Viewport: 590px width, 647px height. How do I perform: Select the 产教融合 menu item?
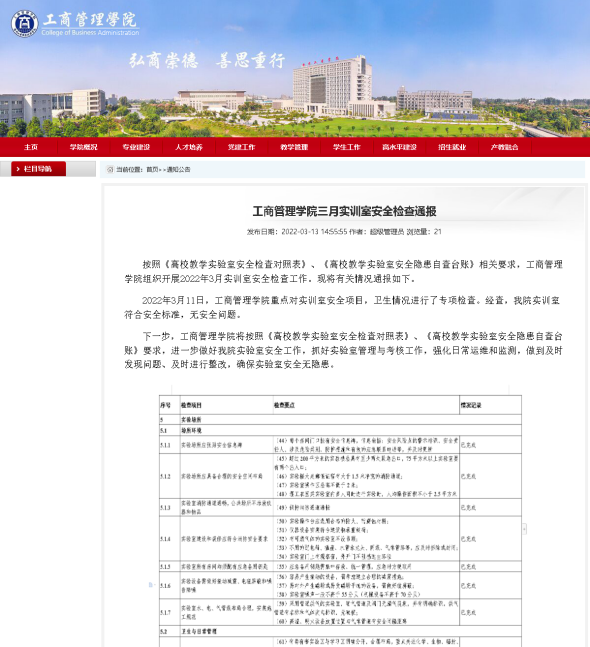click(x=505, y=147)
